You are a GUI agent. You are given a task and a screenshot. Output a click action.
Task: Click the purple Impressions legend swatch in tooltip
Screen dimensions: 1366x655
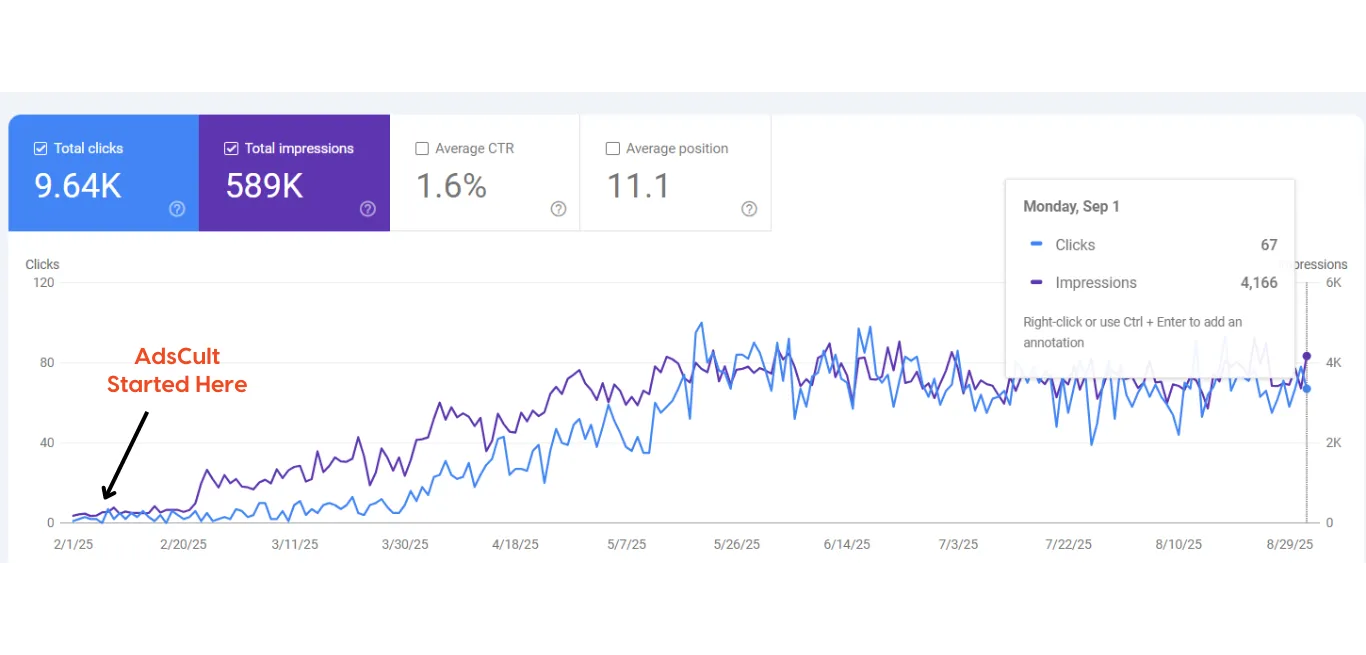tap(1036, 283)
